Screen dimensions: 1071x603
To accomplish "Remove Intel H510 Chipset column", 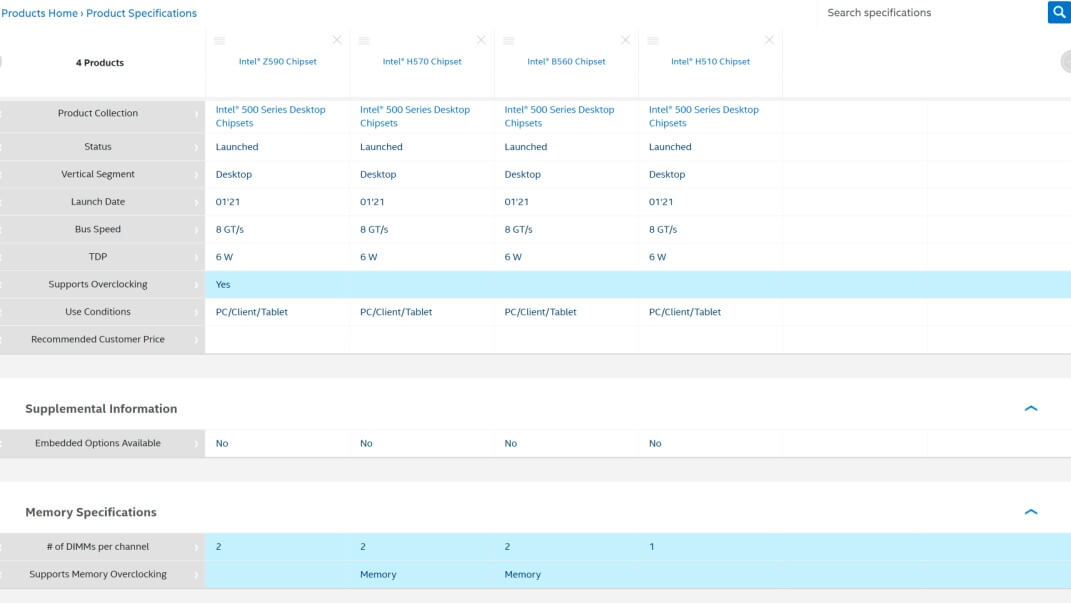I will (x=769, y=40).
